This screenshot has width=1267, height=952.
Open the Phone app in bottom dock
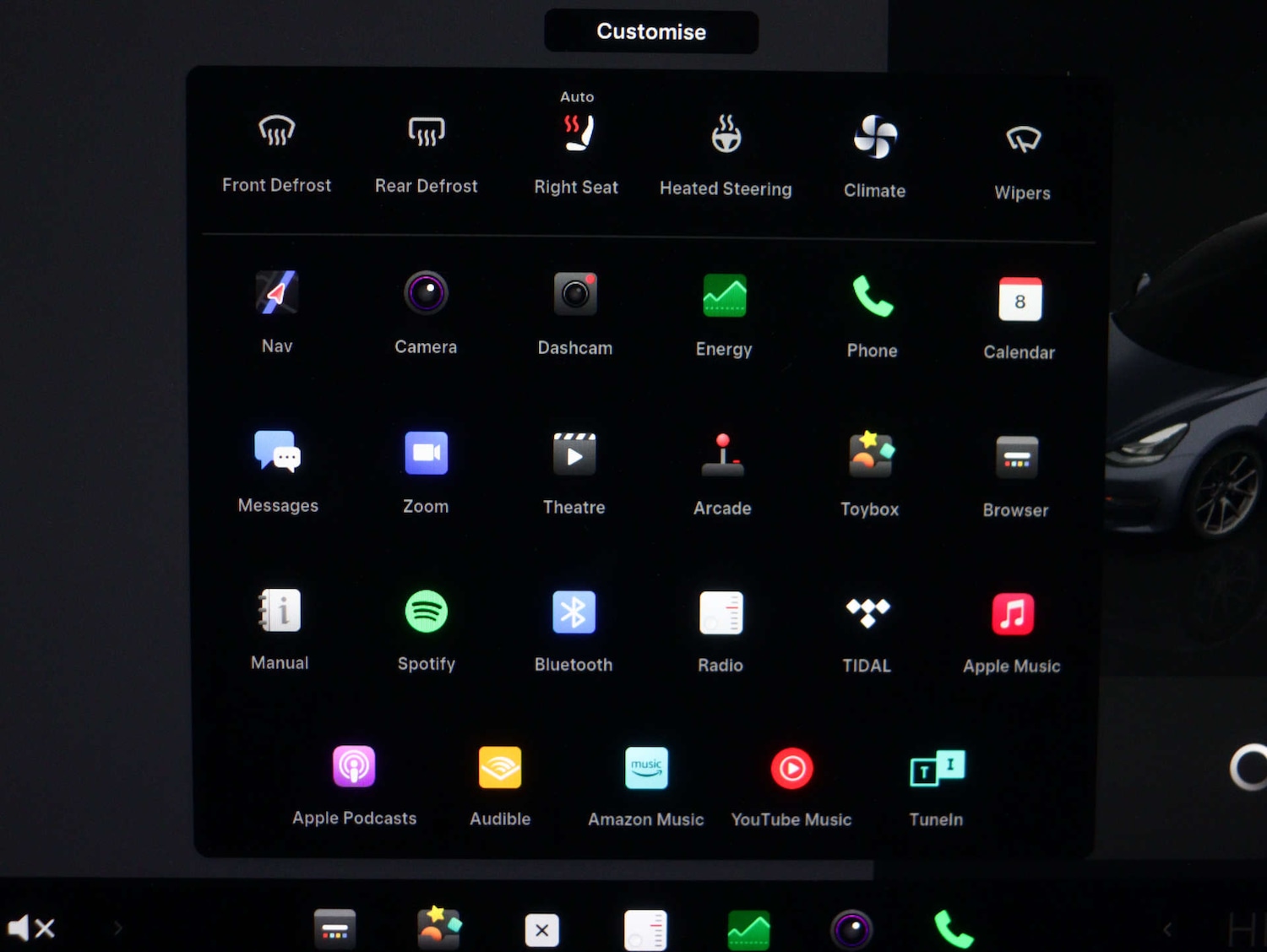(x=954, y=930)
